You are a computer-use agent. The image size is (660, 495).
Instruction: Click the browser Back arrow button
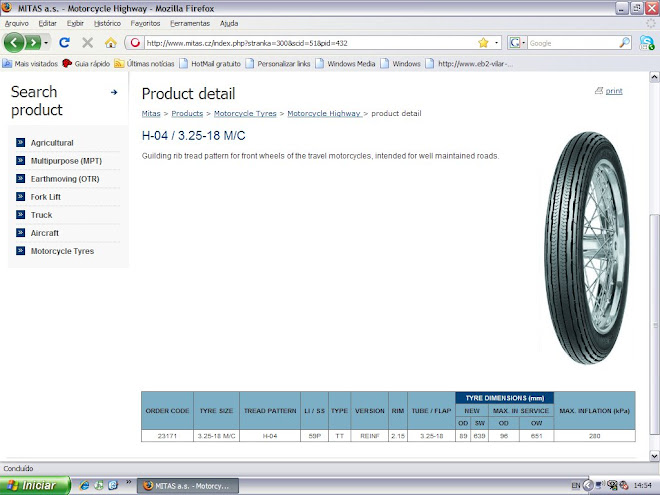click(14, 43)
